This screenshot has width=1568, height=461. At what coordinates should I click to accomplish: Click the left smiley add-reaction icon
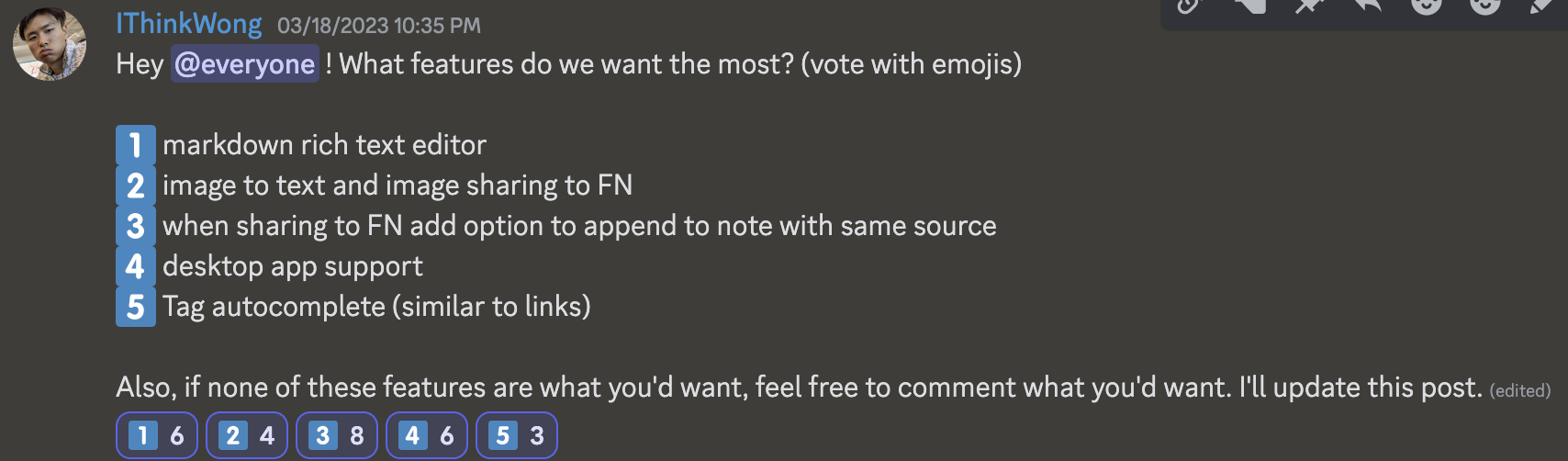(x=1426, y=6)
